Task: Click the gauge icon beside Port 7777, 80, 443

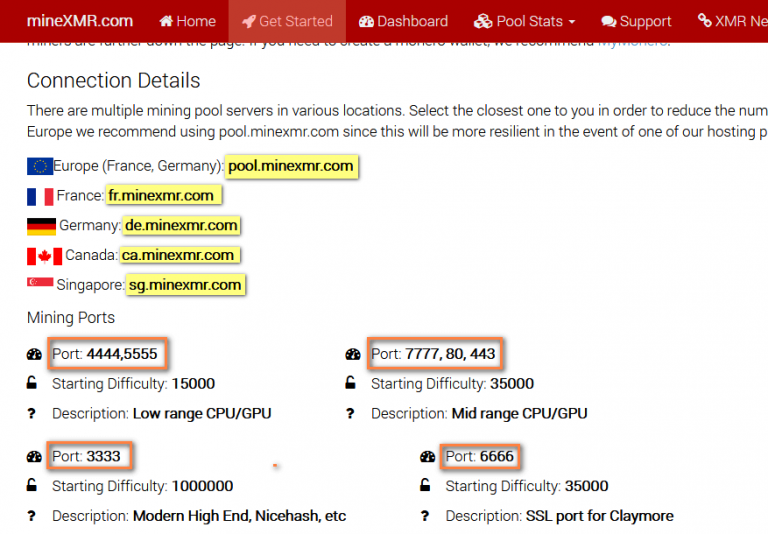Action: pyautogui.click(x=352, y=354)
